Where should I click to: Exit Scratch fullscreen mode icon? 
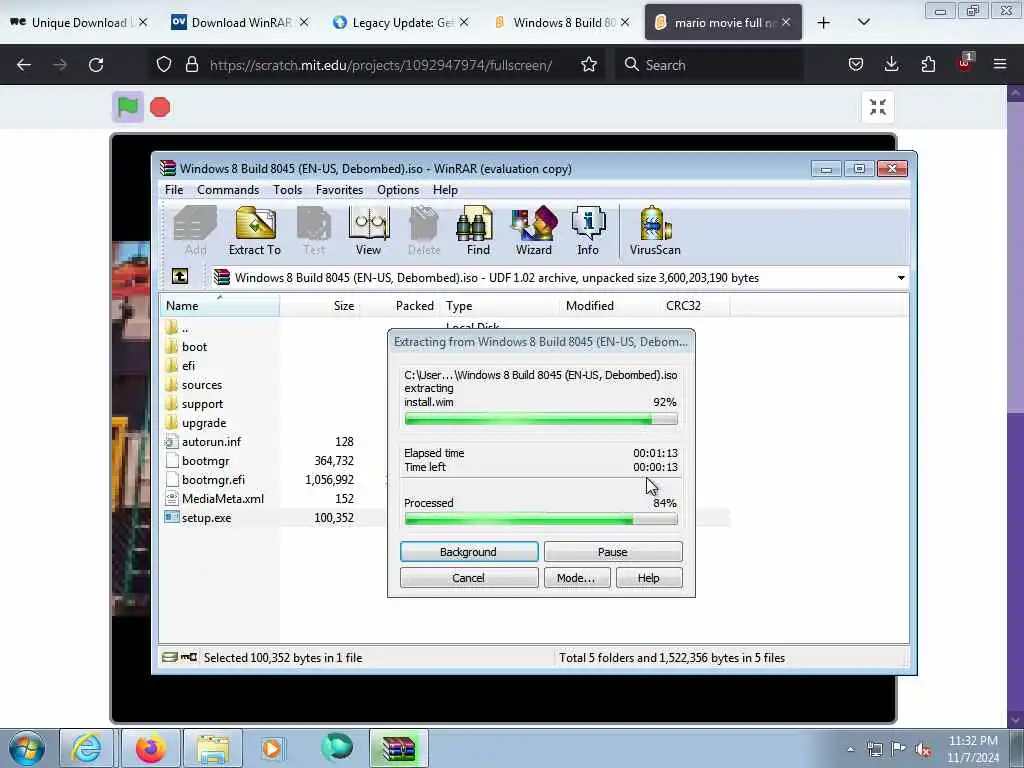(878, 106)
